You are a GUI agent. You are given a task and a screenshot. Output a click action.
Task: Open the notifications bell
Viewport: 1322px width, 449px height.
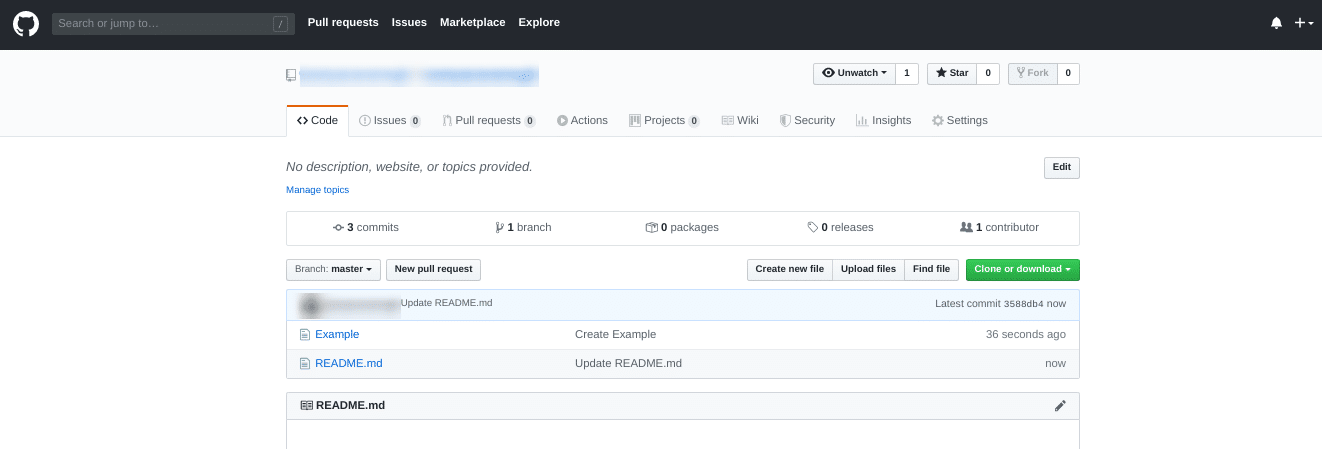point(1276,22)
